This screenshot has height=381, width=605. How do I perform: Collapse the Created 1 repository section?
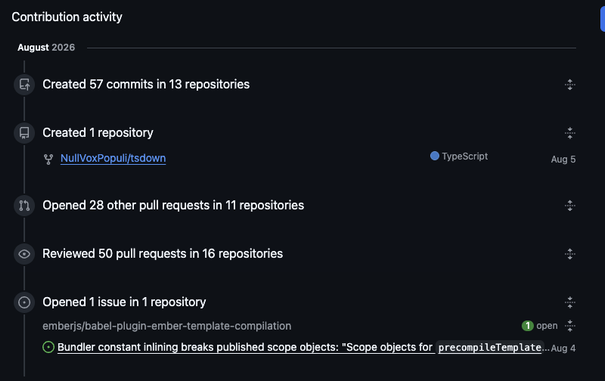tap(570, 133)
